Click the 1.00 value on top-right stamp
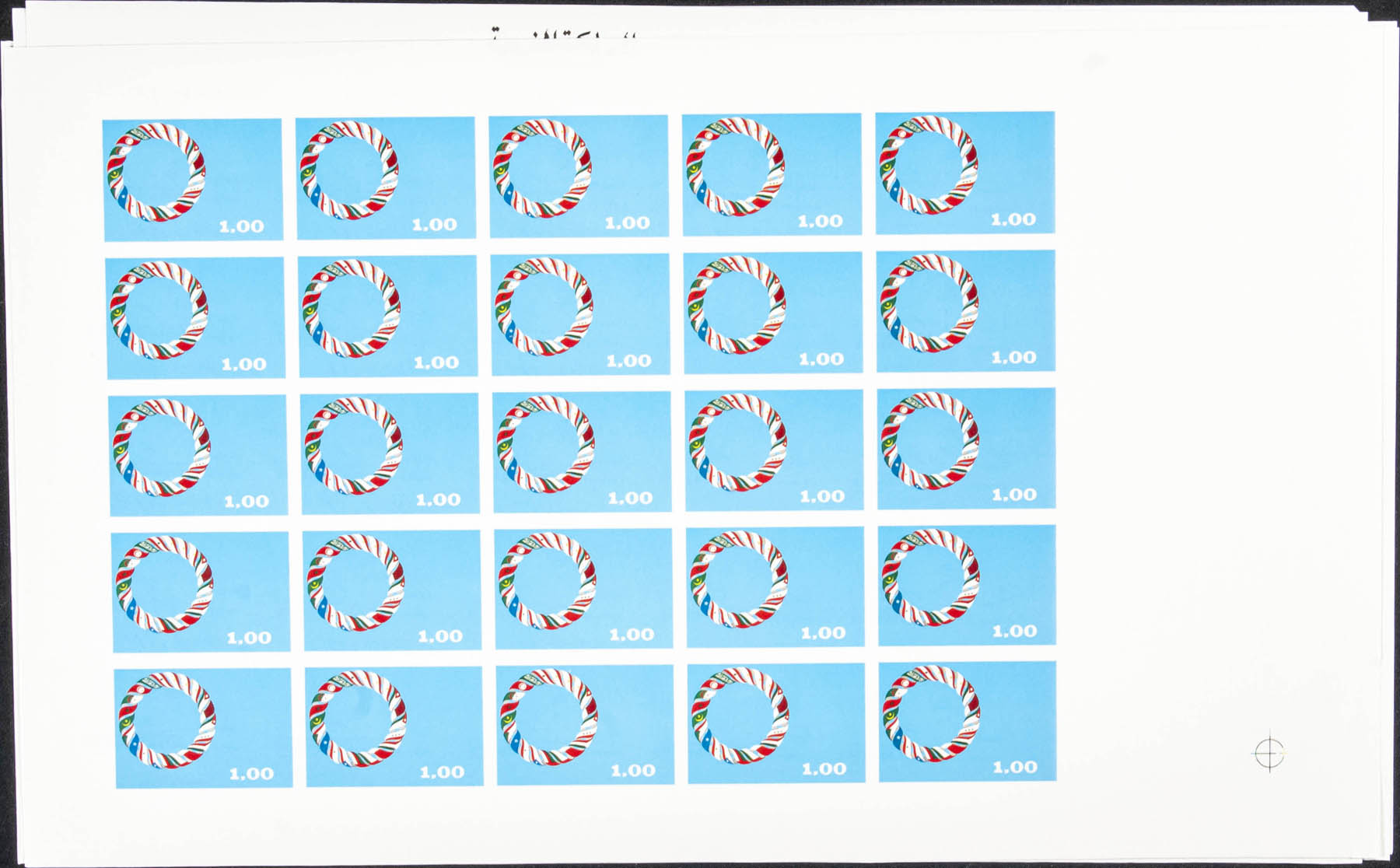This screenshot has width=1400, height=868. point(1013,220)
